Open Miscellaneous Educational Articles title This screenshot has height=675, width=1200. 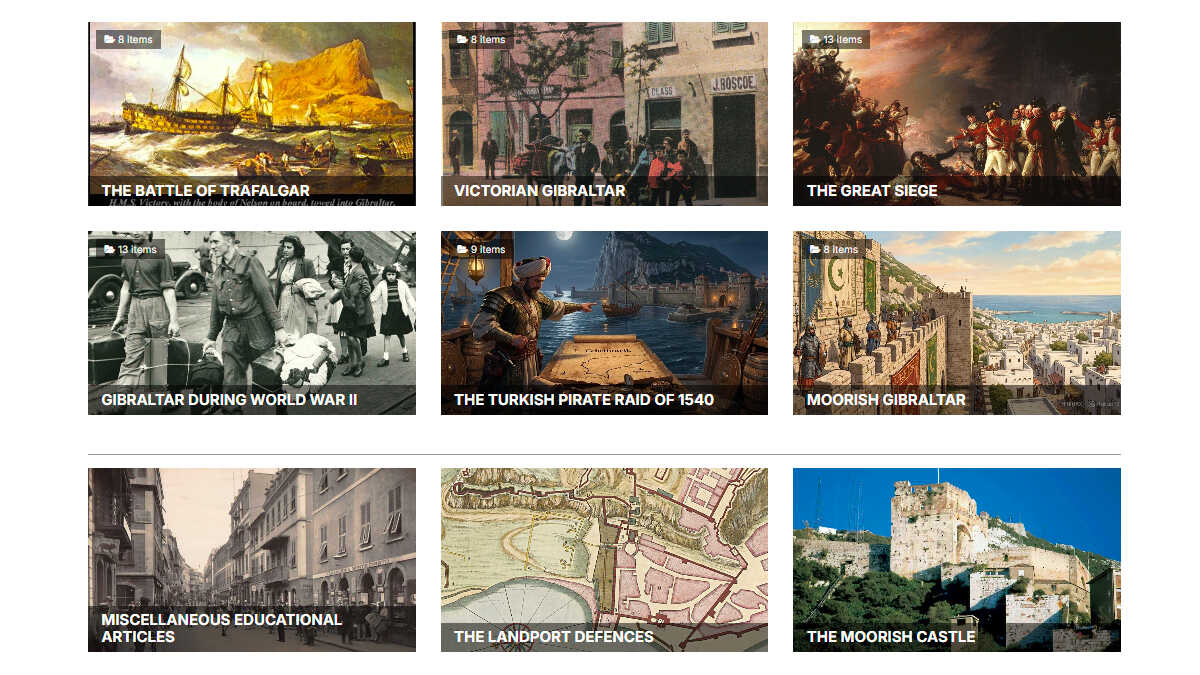[221, 628]
